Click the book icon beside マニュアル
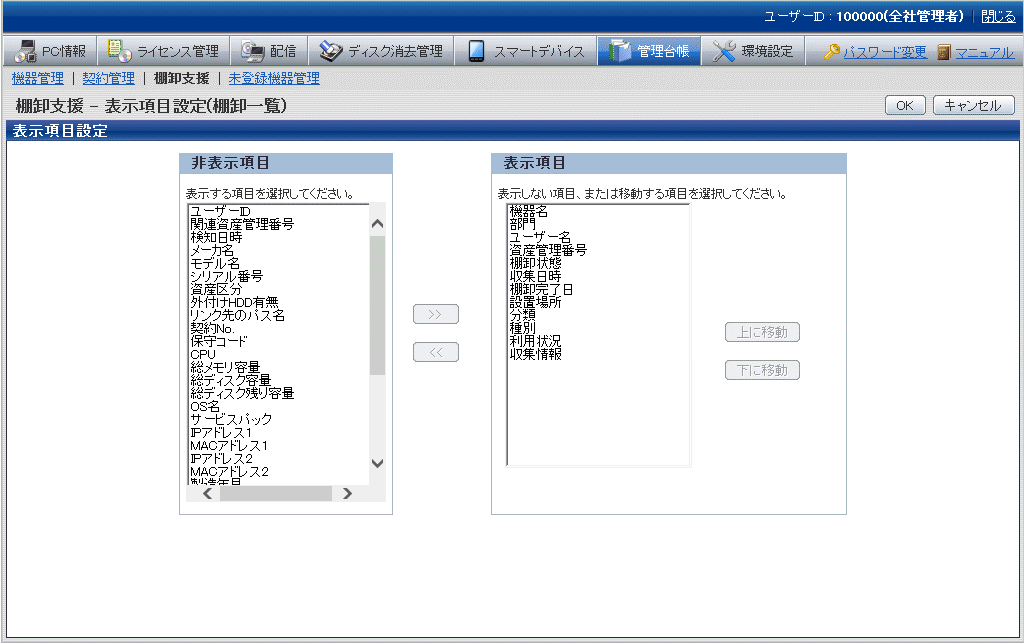This screenshot has height=644, width=1024. tap(943, 52)
